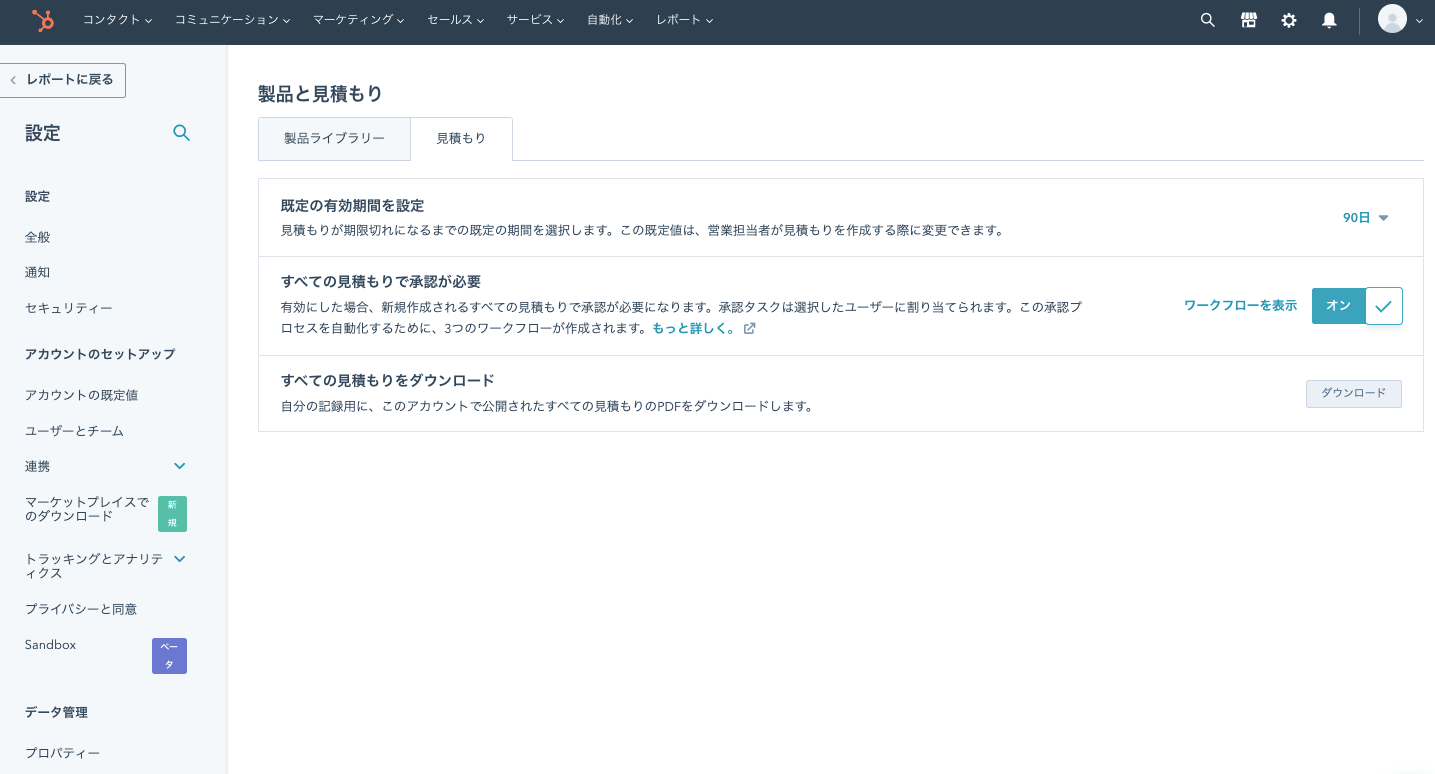Open the settings gear icon

click(x=1289, y=20)
